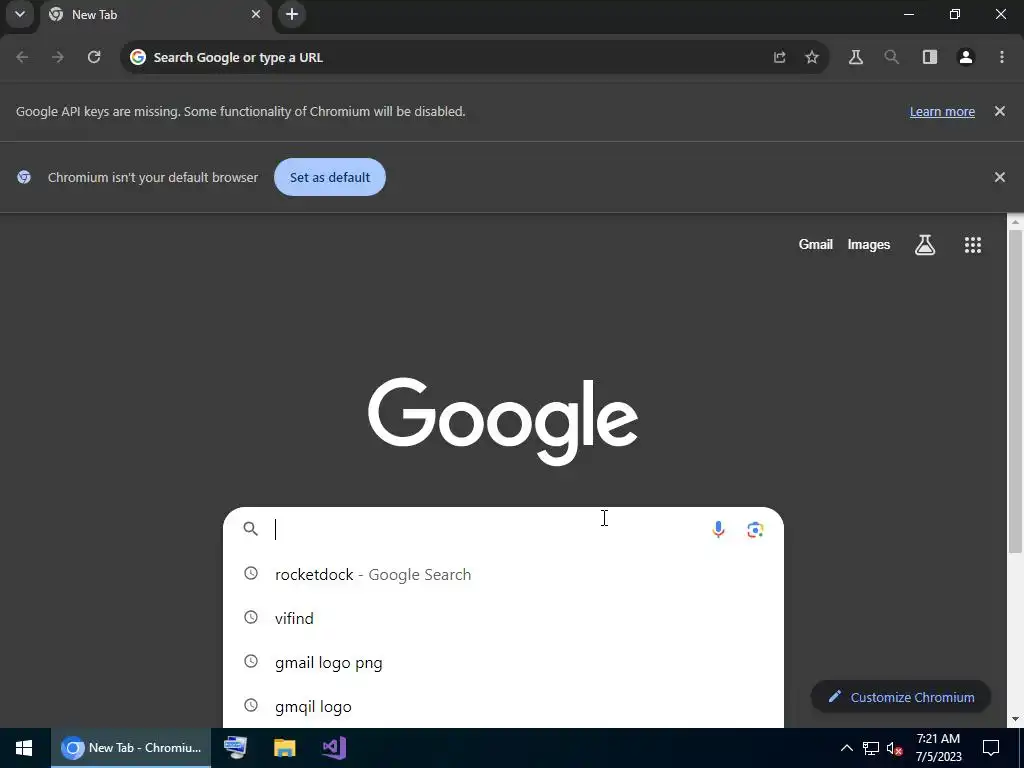Open Search Labs flask on the page
The width and height of the screenshot is (1024, 768).
(925, 245)
